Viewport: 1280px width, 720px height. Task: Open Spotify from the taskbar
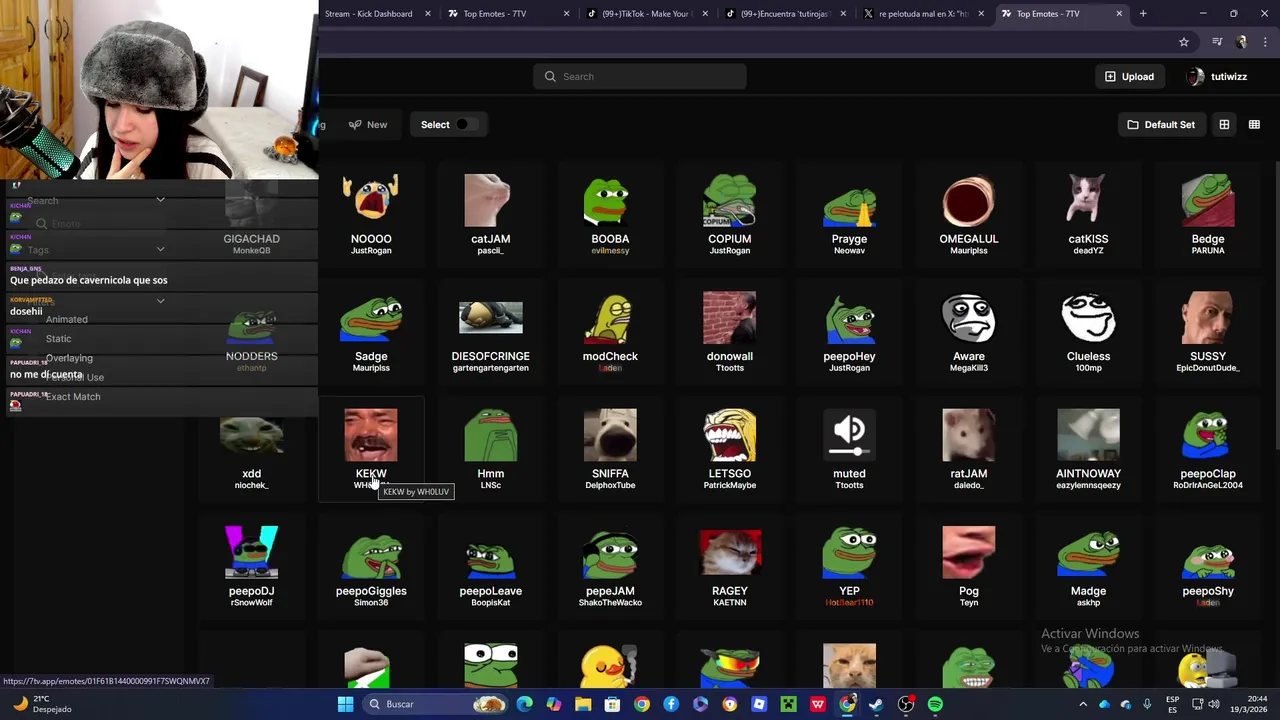[935, 704]
